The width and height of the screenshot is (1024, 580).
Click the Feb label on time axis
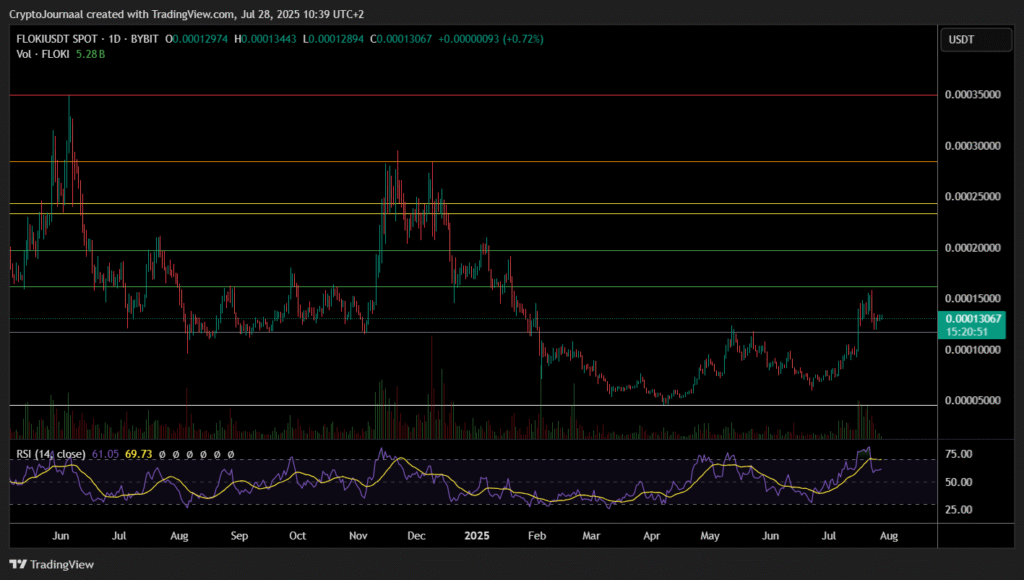coord(536,536)
